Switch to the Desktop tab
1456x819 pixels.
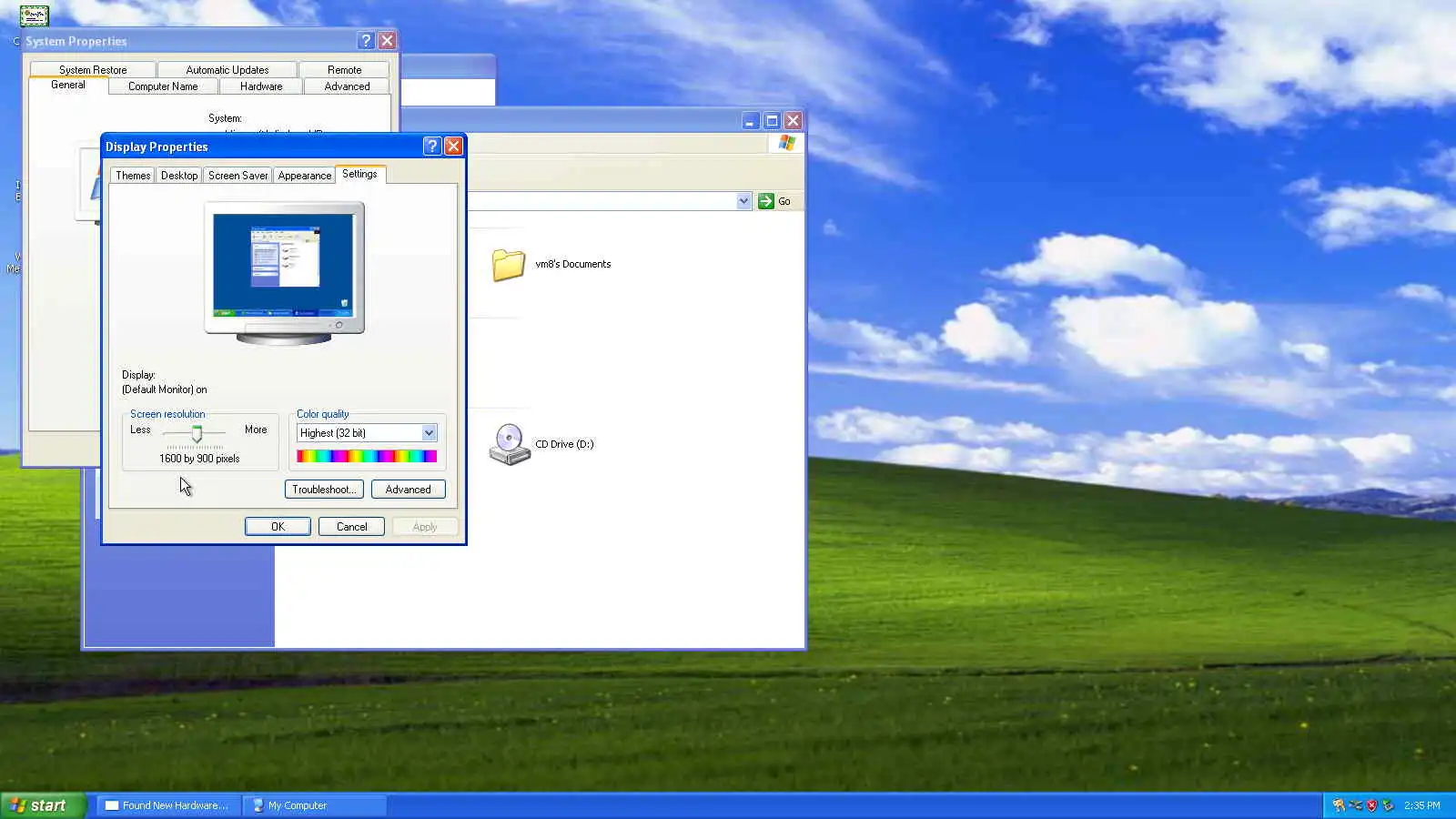tap(179, 176)
